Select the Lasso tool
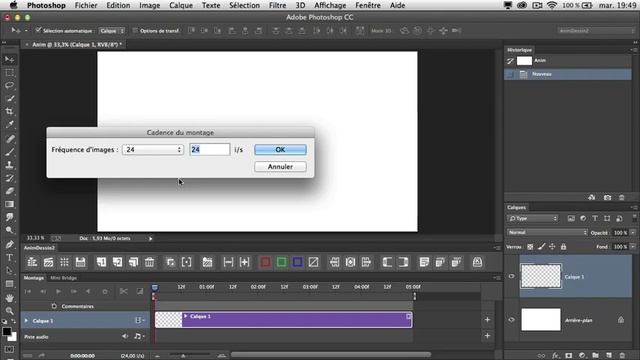 pos(9,85)
